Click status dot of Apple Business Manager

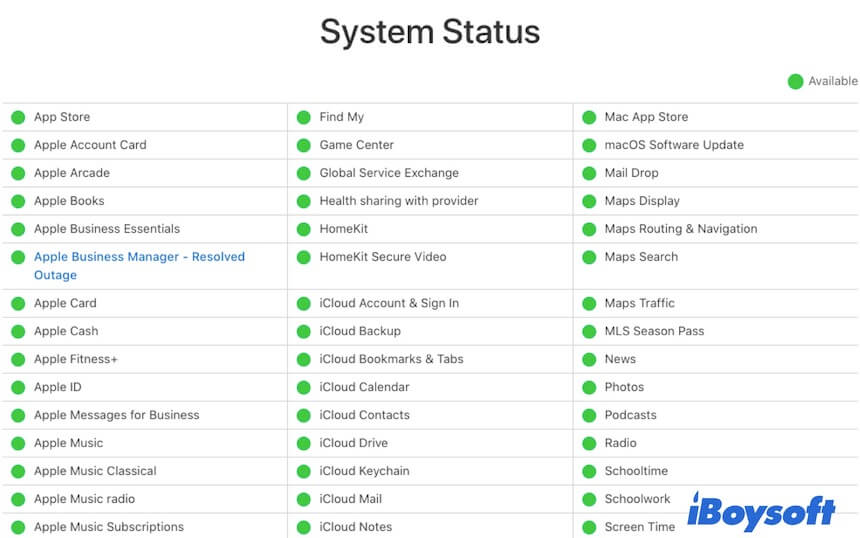(x=18, y=257)
